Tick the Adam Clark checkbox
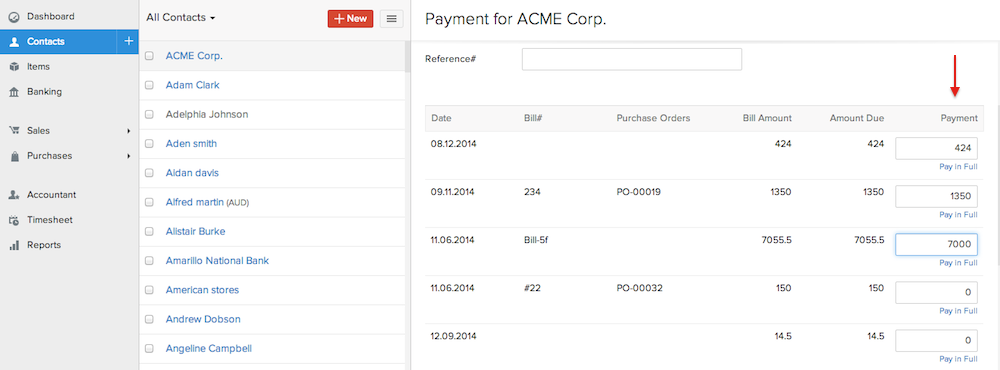 coord(149,85)
